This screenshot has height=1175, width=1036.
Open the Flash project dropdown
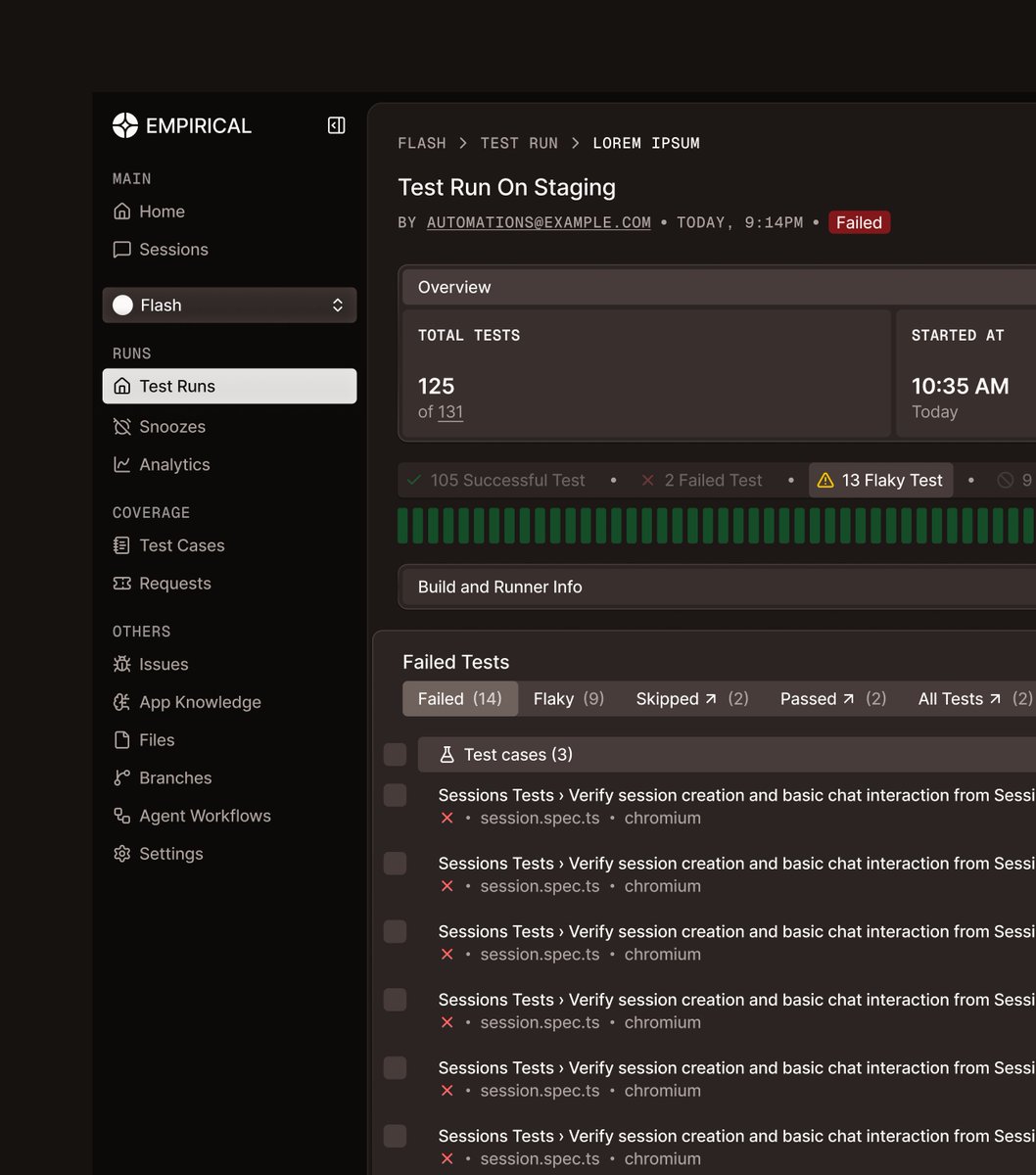[229, 305]
